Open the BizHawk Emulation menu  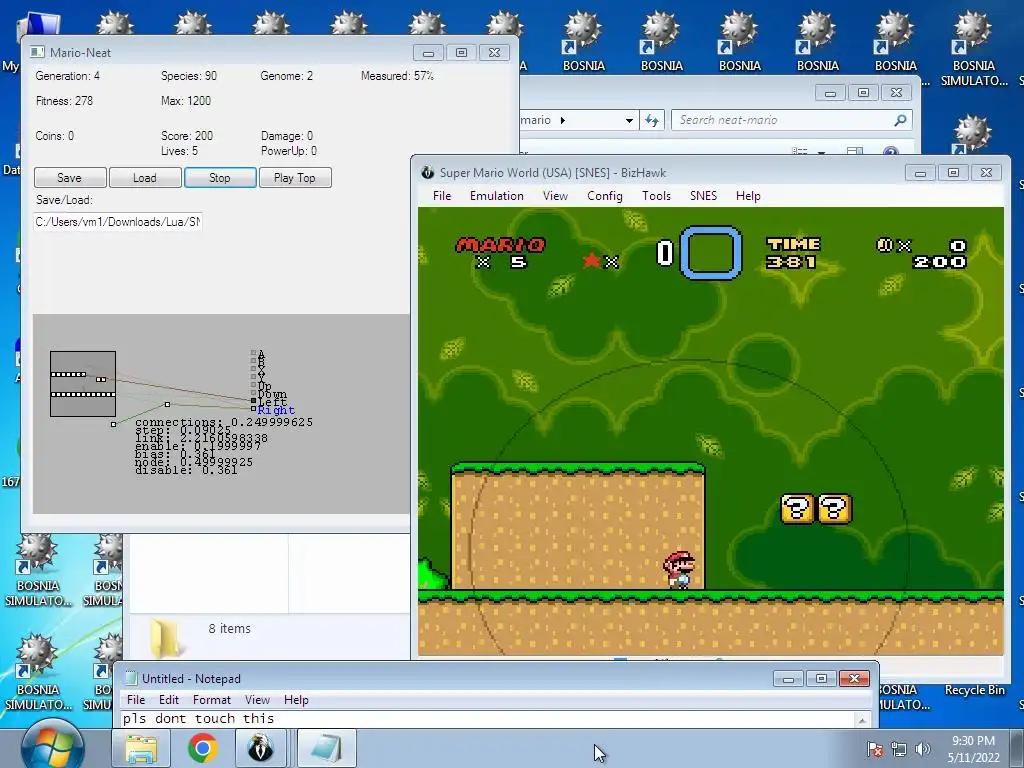[497, 196]
